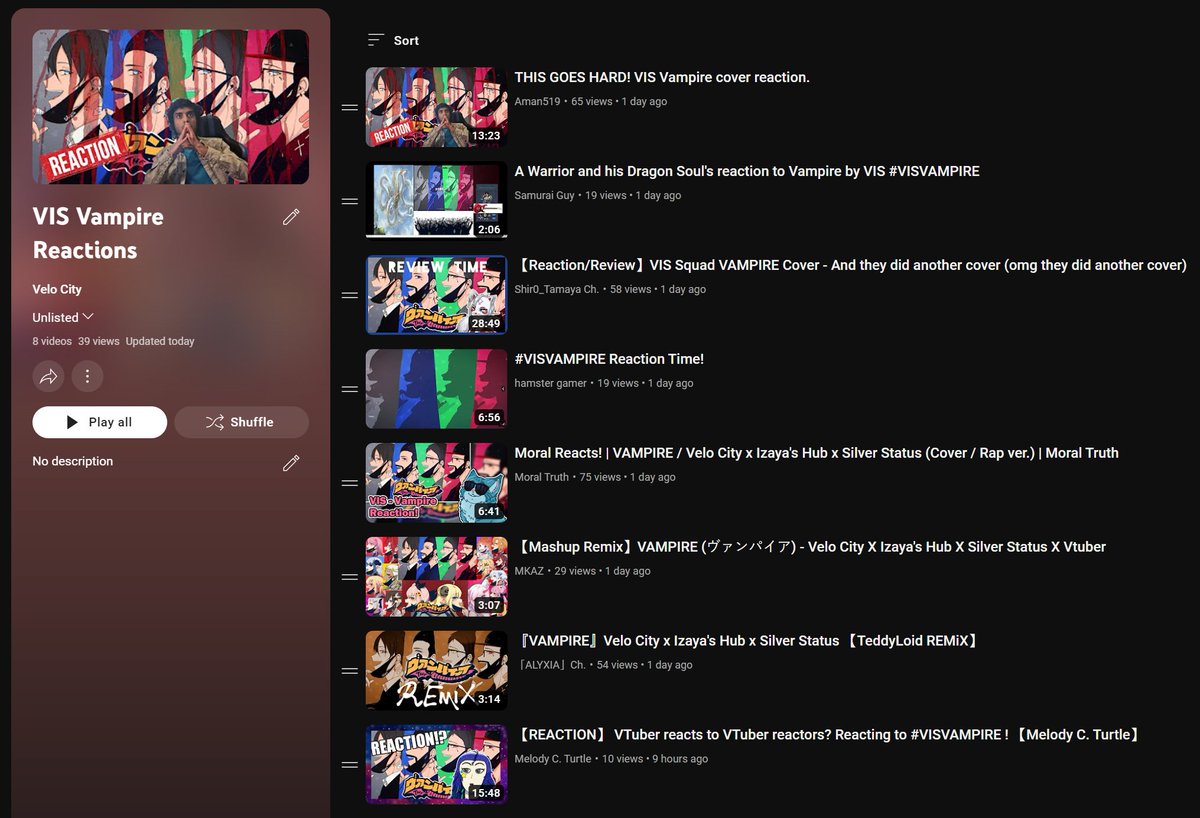Image resolution: width=1200 pixels, height=818 pixels.
Task: Click the 8 videos count text
Action: [x=52, y=341]
